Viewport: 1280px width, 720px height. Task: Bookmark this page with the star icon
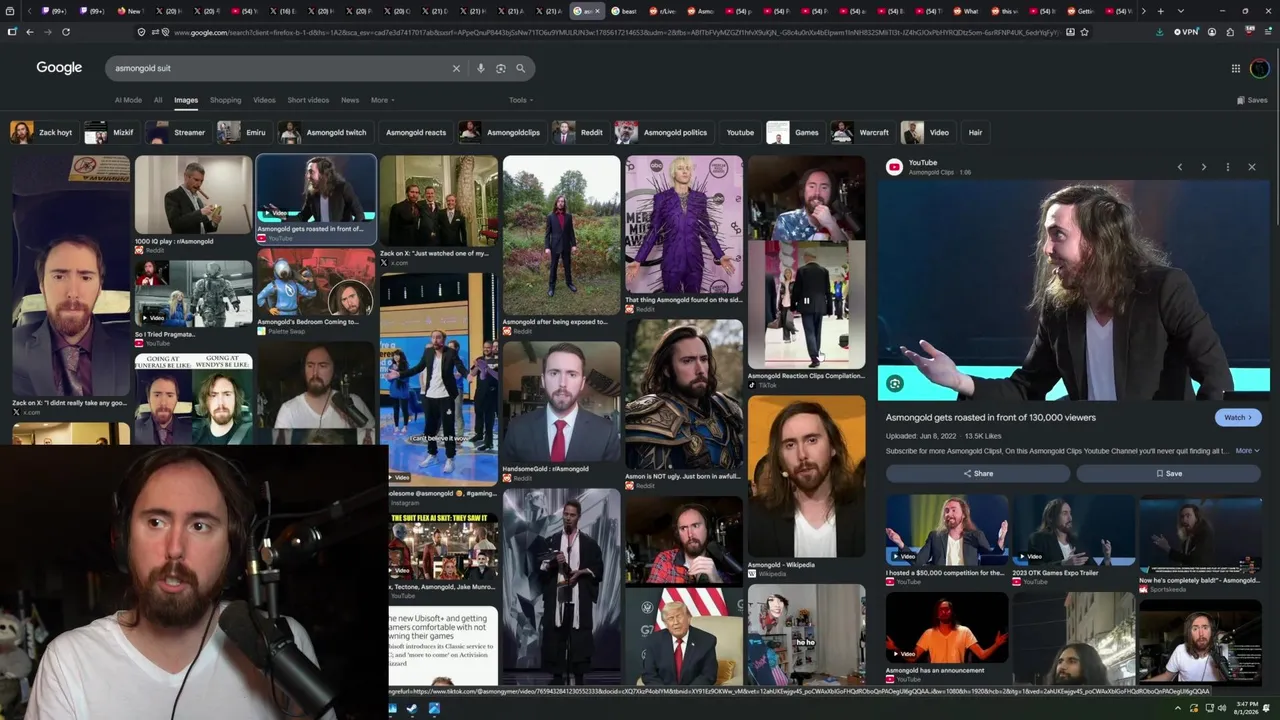[1085, 32]
